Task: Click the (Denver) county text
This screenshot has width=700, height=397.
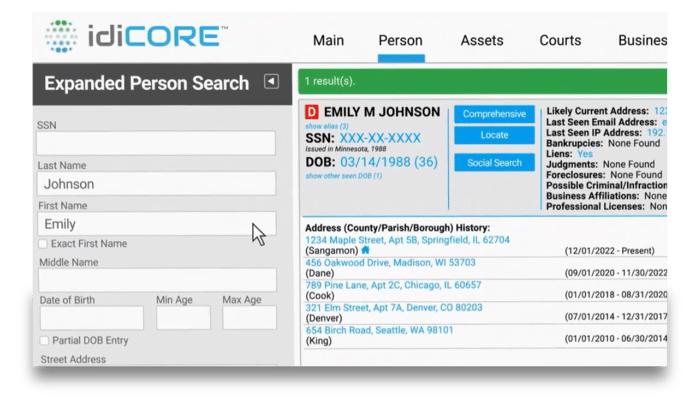Action: point(324,318)
